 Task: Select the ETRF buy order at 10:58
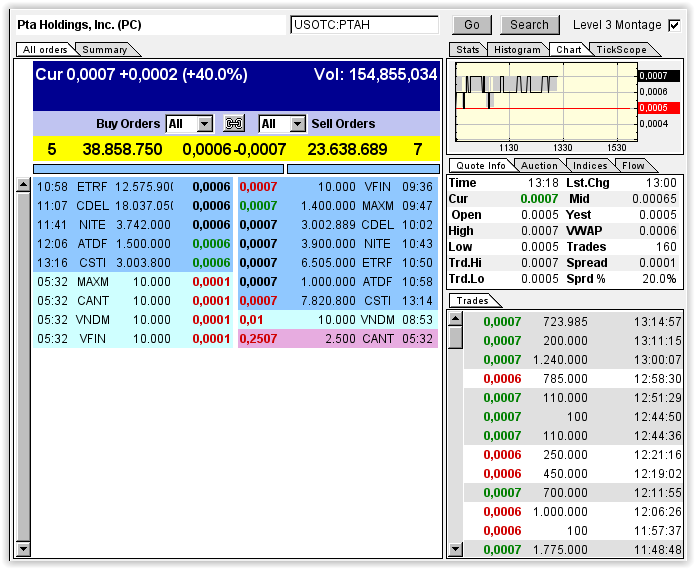pos(133,187)
